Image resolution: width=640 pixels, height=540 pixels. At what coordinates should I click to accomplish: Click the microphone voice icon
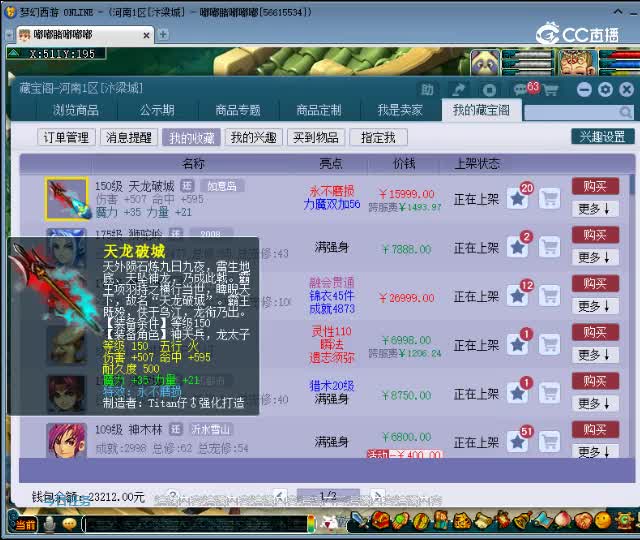click(49, 524)
